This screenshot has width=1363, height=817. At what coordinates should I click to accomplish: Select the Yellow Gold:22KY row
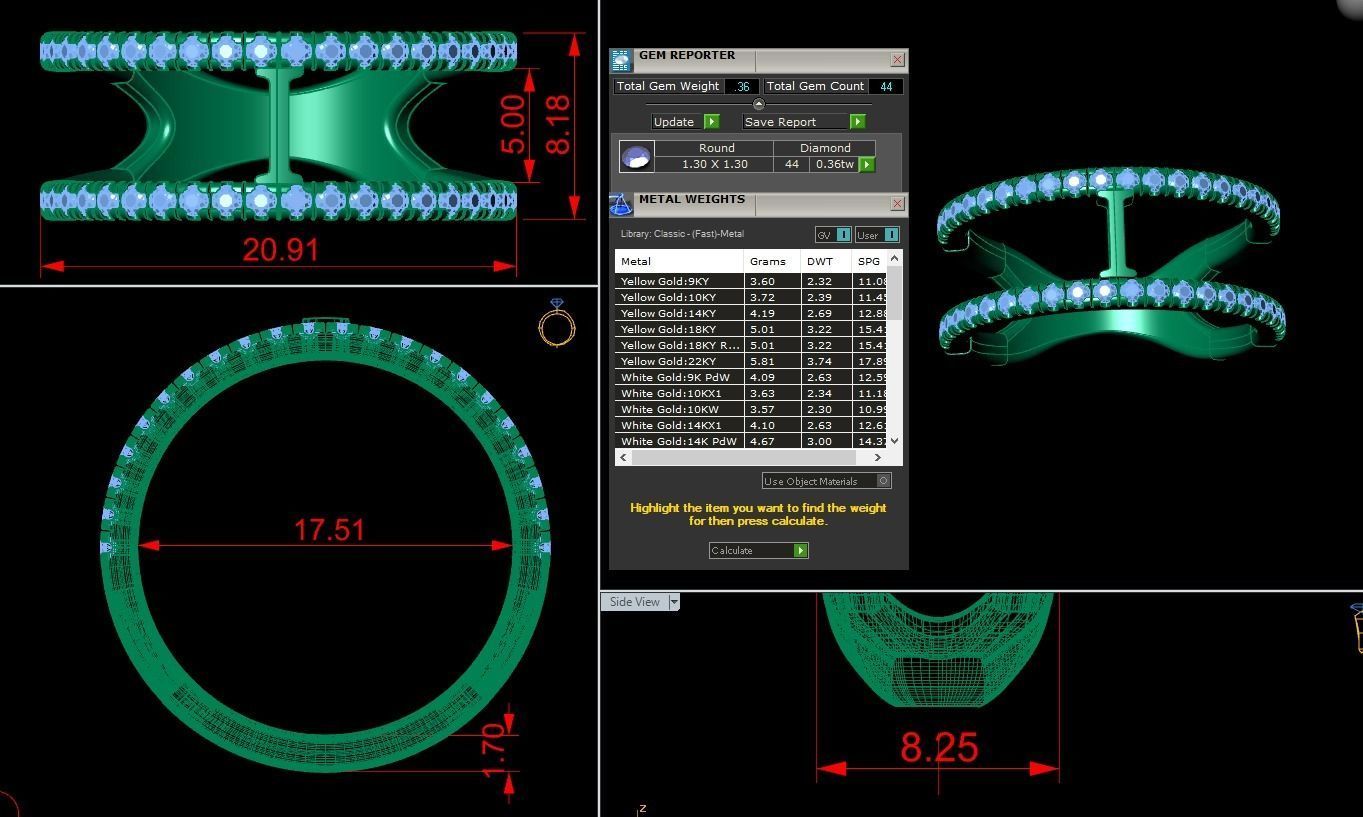tap(750, 362)
